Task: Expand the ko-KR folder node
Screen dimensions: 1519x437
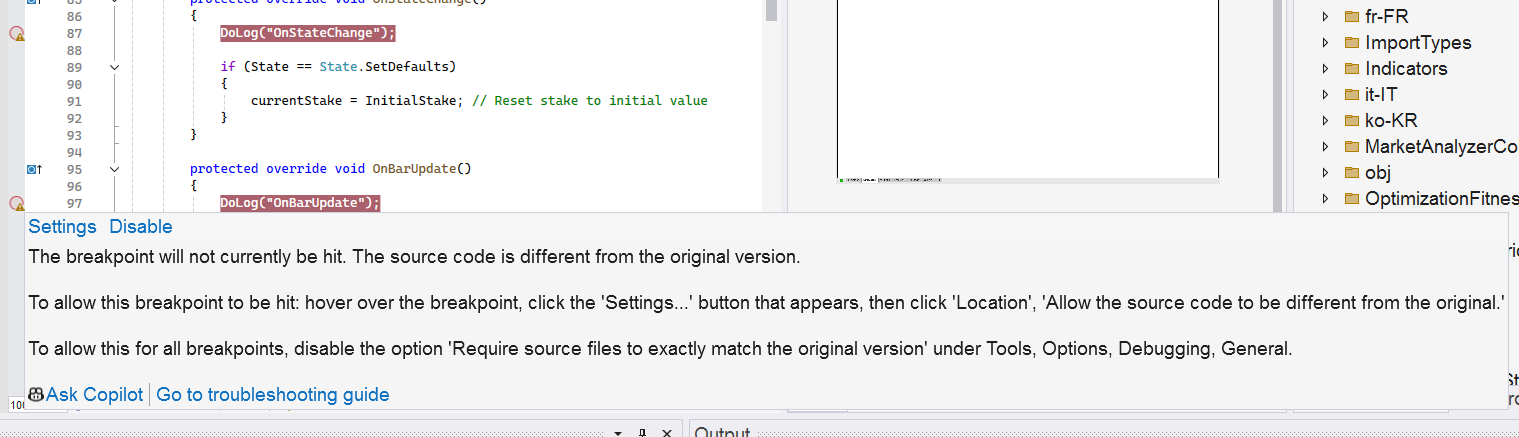Action: pos(1325,121)
